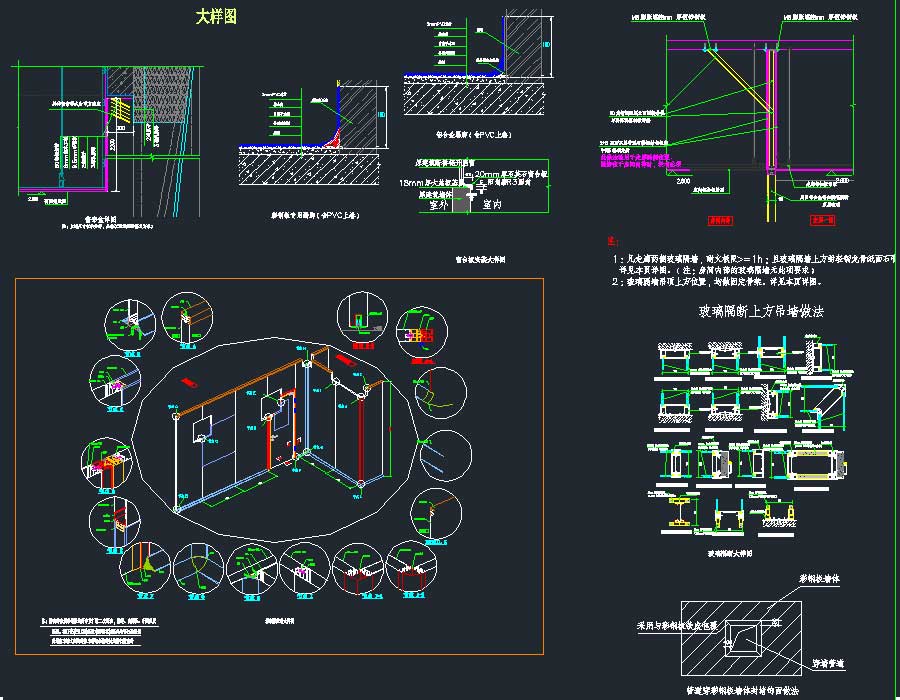Select the '铝合金踢脚（含PVC上墙）' caption
The height and width of the screenshot is (700, 900).
click(x=473, y=135)
